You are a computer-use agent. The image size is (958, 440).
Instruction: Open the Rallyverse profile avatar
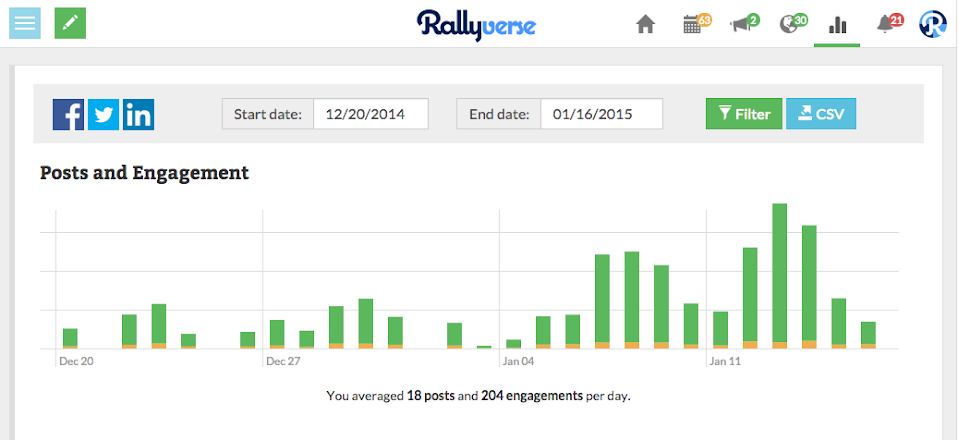(933, 24)
